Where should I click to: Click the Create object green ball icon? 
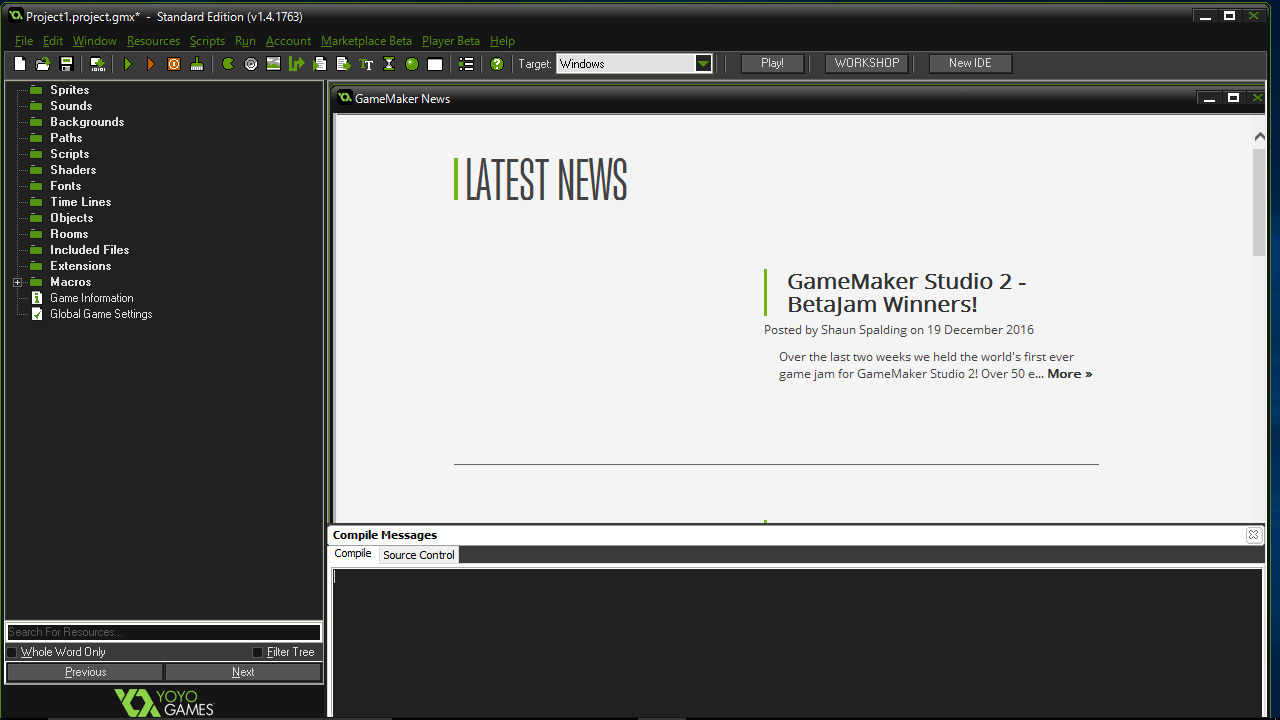[412, 64]
